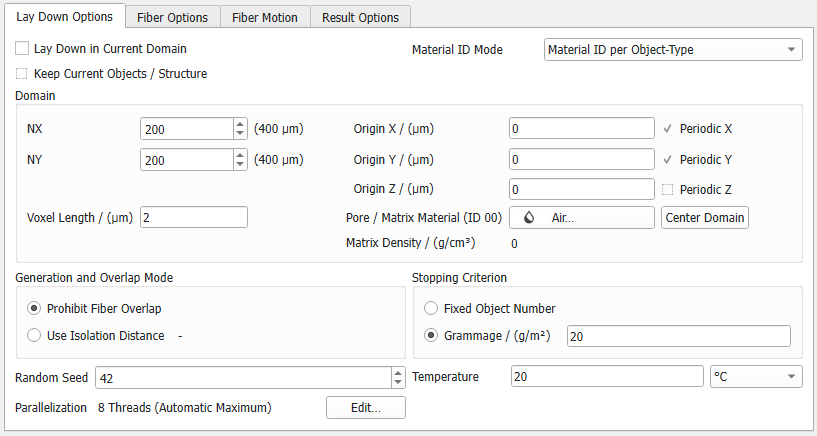817x436 pixels.
Task: Increase the NX value with up arrow
Action: pyautogui.click(x=240, y=124)
